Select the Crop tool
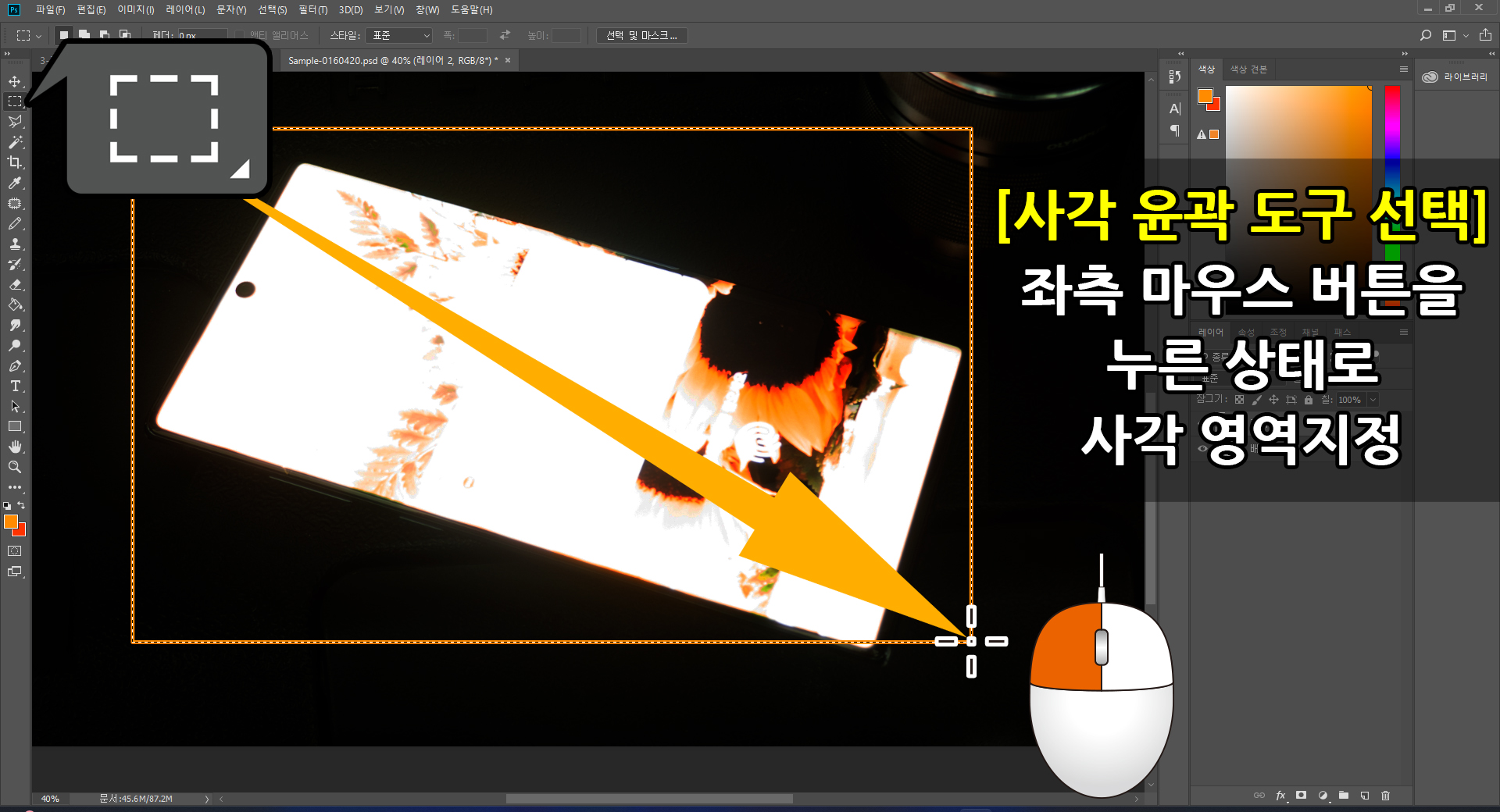The width and height of the screenshot is (1500, 812). 15,162
